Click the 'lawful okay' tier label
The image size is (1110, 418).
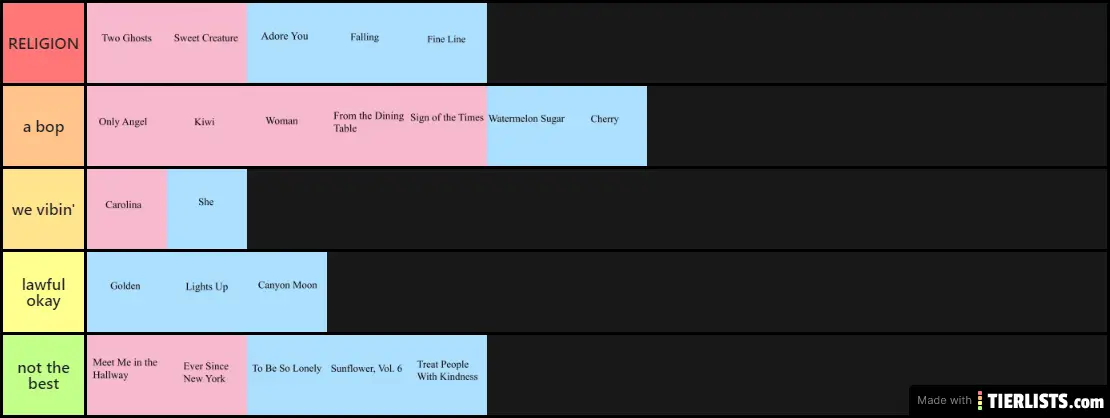[43, 292]
